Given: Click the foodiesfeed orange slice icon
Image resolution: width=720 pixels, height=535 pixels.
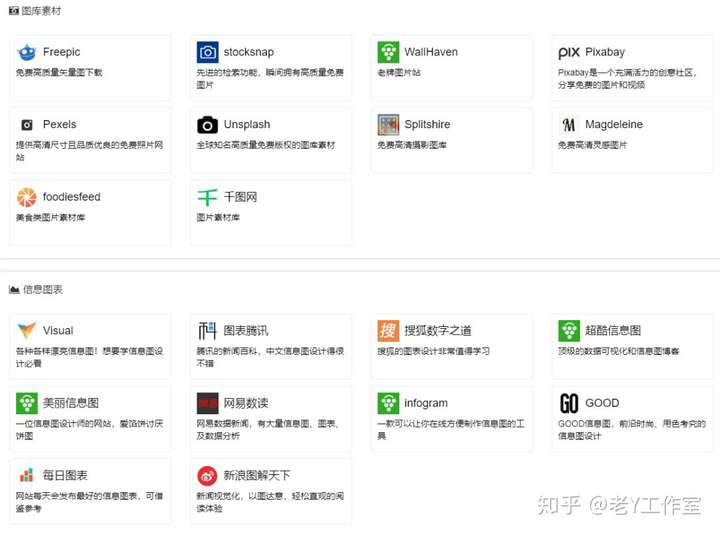Looking at the screenshot, I should coord(27,197).
